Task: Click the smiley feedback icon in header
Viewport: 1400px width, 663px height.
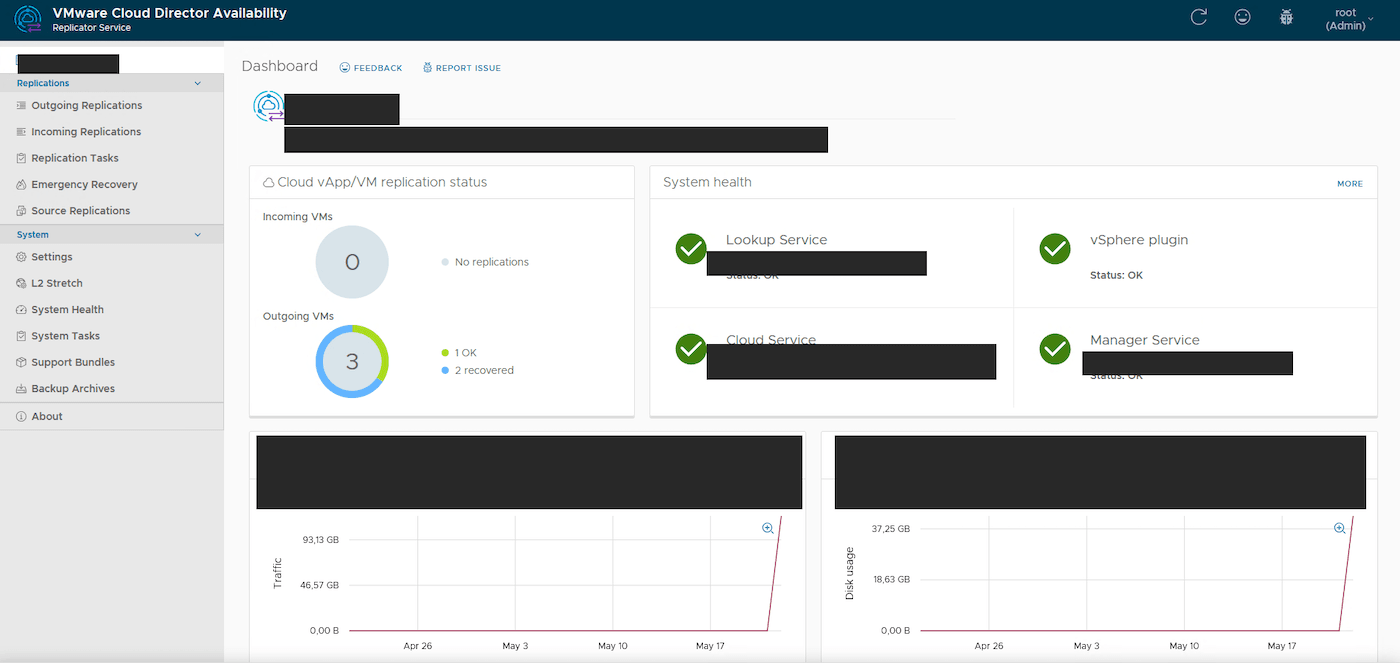Action: [x=1242, y=17]
